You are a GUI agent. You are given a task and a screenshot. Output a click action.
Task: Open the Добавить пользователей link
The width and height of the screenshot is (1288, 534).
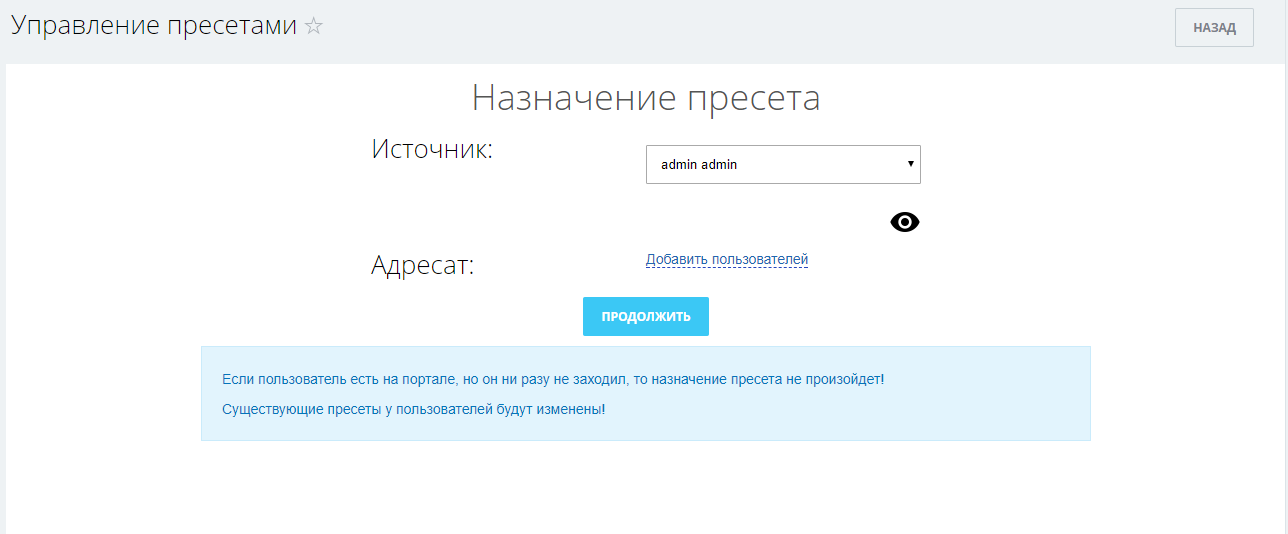coord(726,260)
